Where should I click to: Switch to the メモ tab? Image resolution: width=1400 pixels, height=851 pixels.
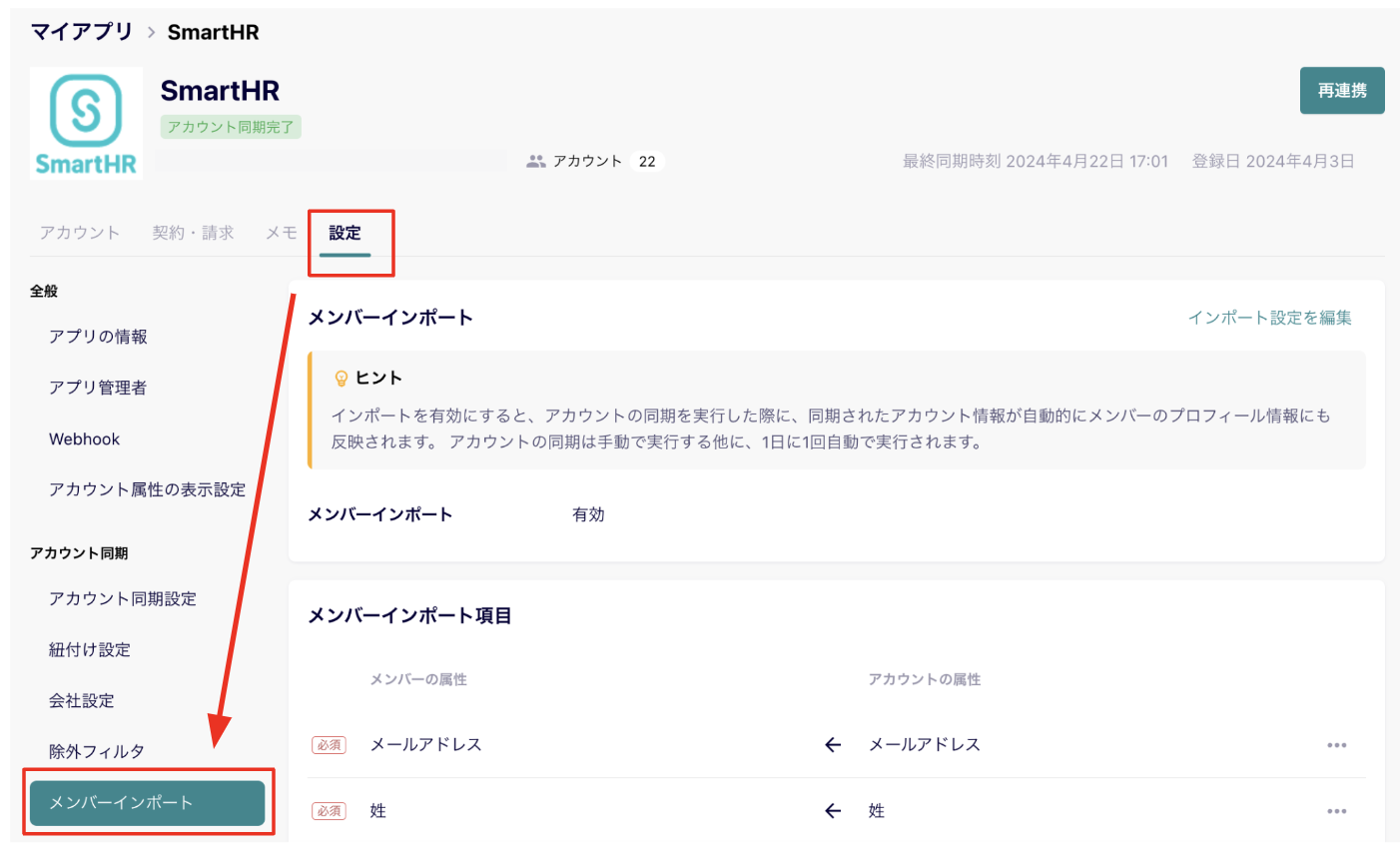pos(281,233)
